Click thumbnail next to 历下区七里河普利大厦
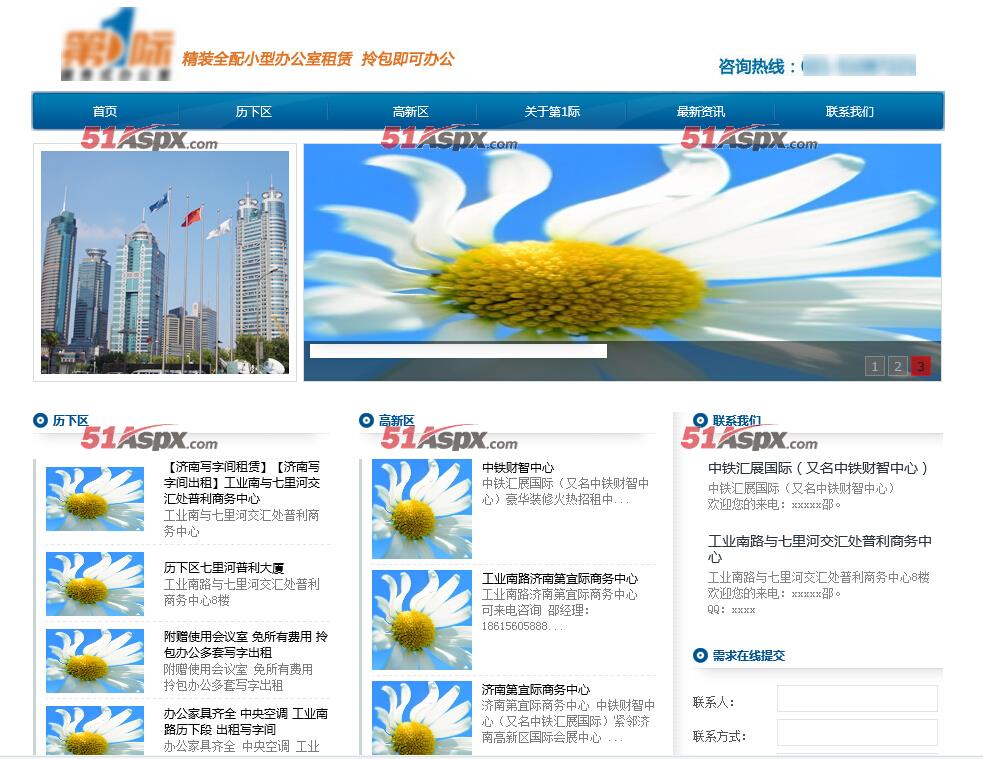The width and height of the screenshot is (983, 759). (x=95, y=584)
